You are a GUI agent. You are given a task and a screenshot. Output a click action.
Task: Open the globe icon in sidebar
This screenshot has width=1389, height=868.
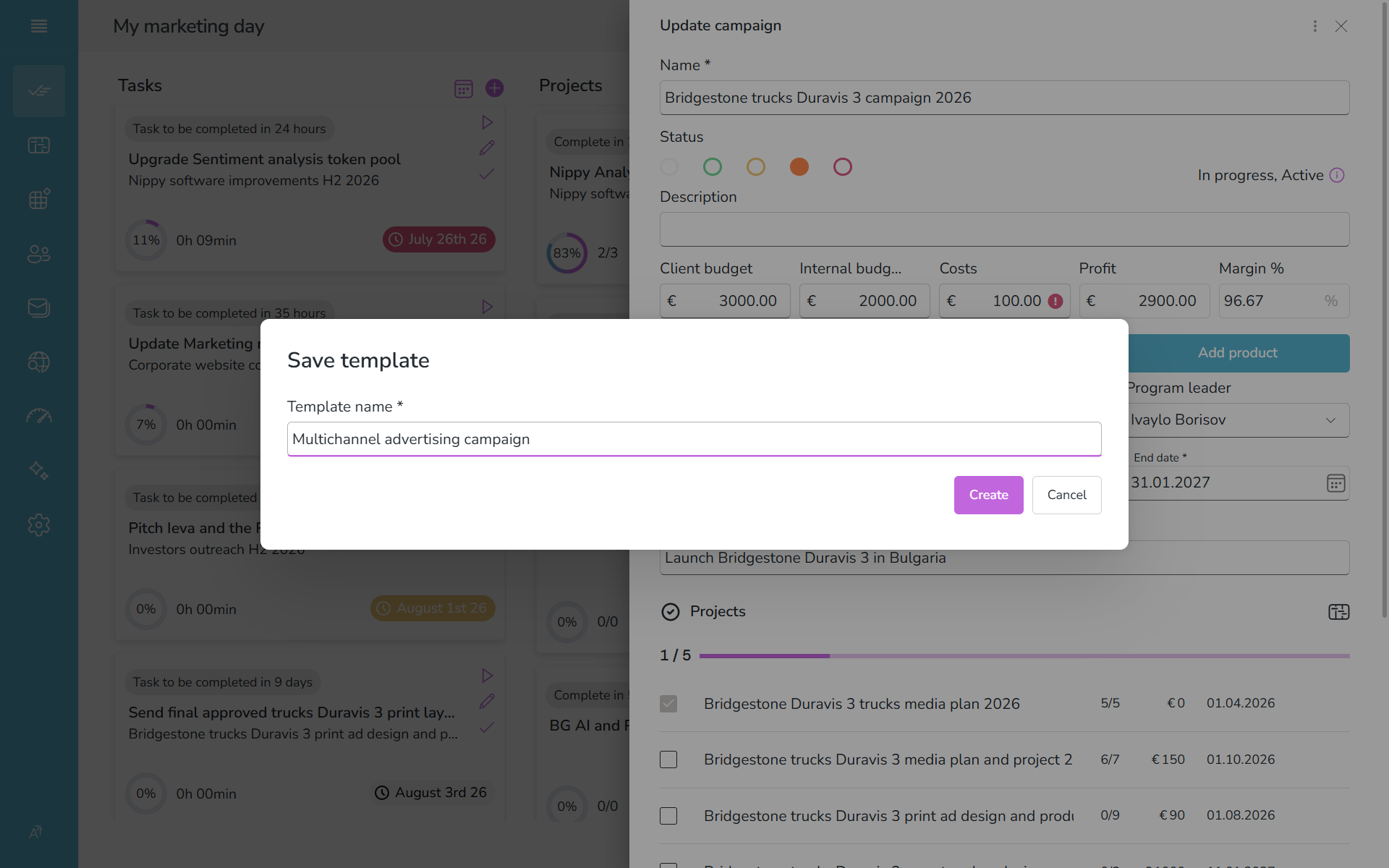[39, 362]
